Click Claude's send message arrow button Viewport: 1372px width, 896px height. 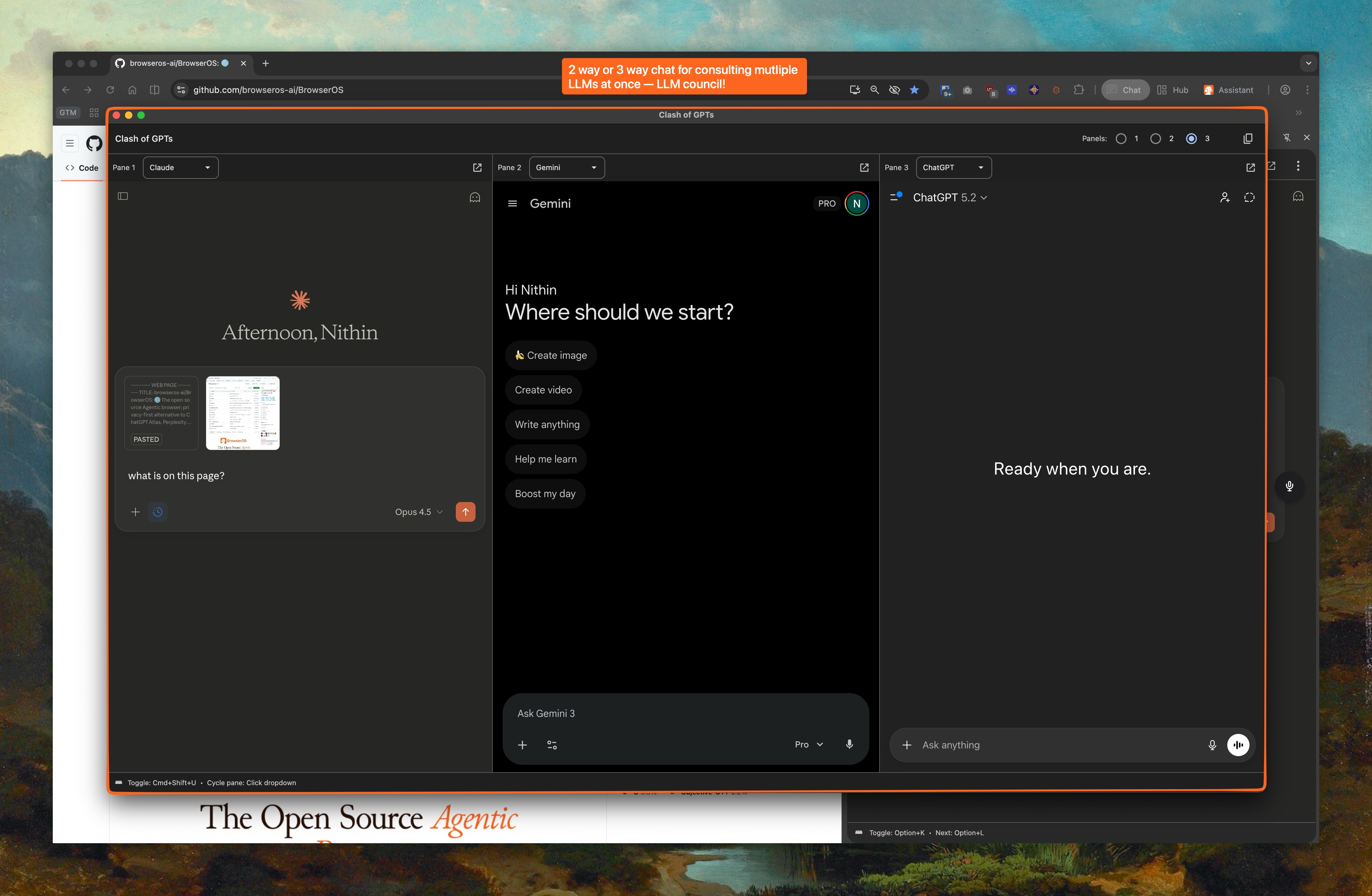point(465,512)
